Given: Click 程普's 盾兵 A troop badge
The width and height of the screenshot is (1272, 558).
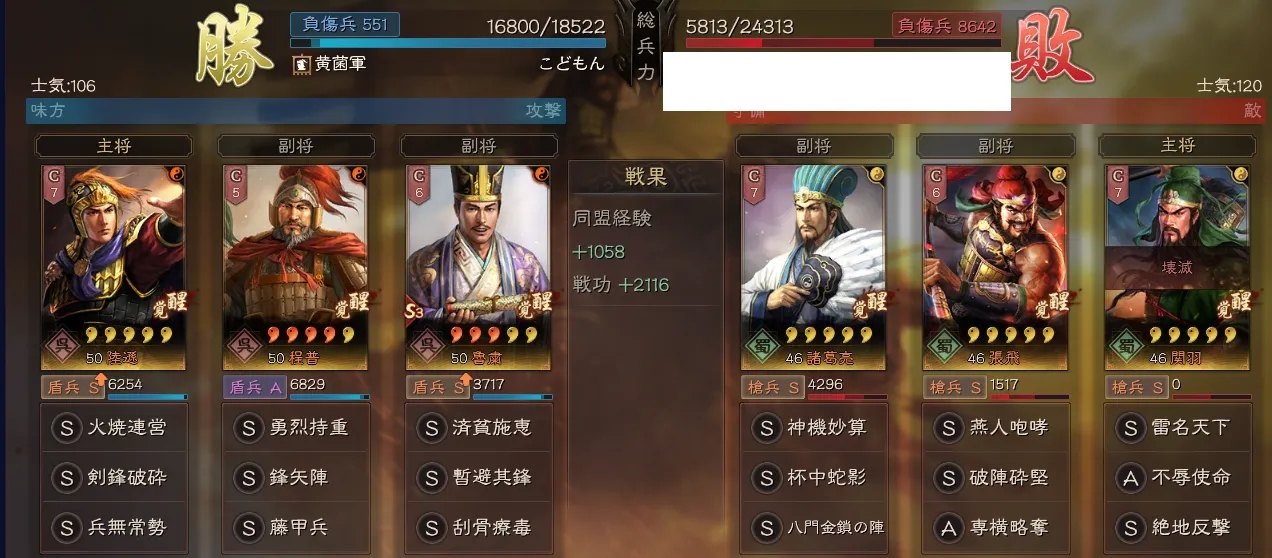Looking at the screenshot, I should click(254, 387).
